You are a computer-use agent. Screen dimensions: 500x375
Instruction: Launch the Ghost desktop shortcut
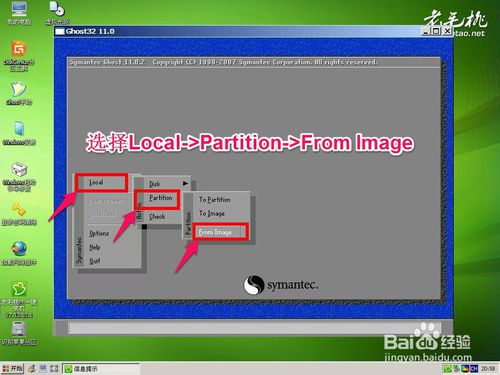[19, 93]
